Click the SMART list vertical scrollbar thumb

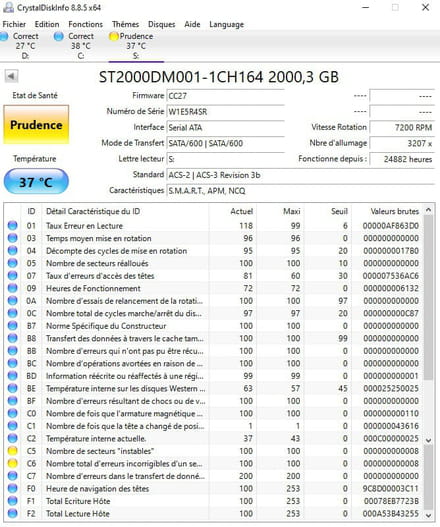pos(428,297)
